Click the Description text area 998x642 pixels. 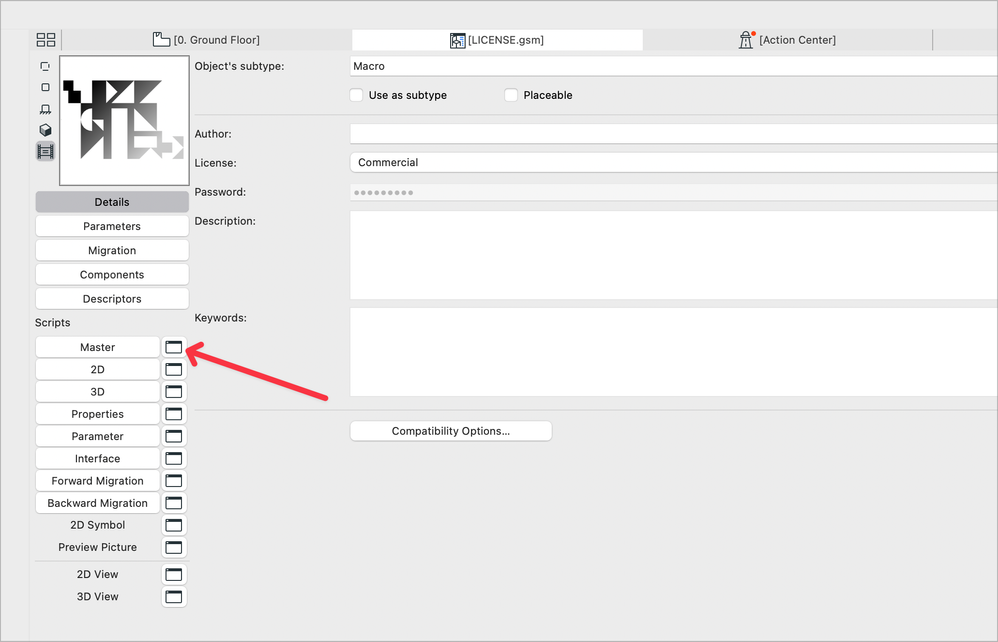673,255
